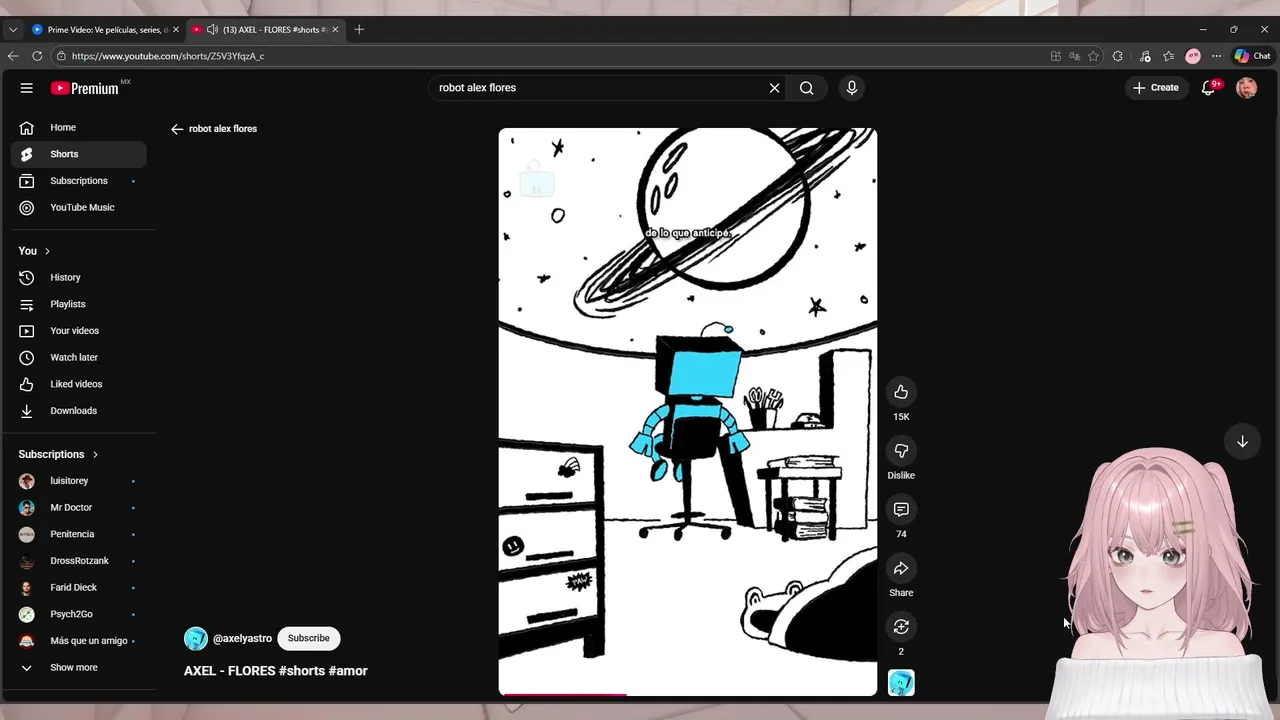The width and height of the screenshot is (1280, 720).
Task: Expand the You section chevron
Action: coord(47,251)
